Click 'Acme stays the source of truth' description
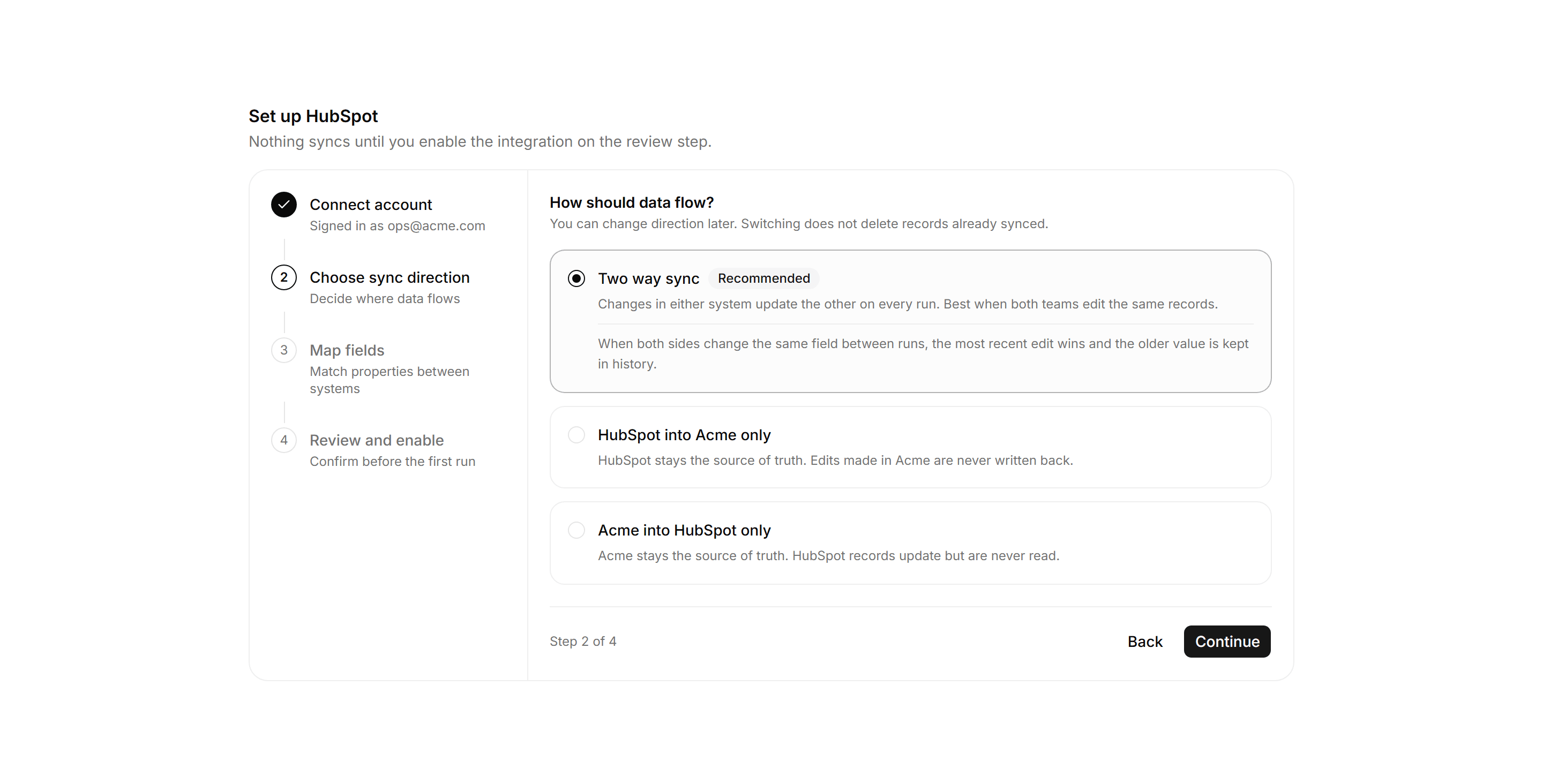 (828, 556)
